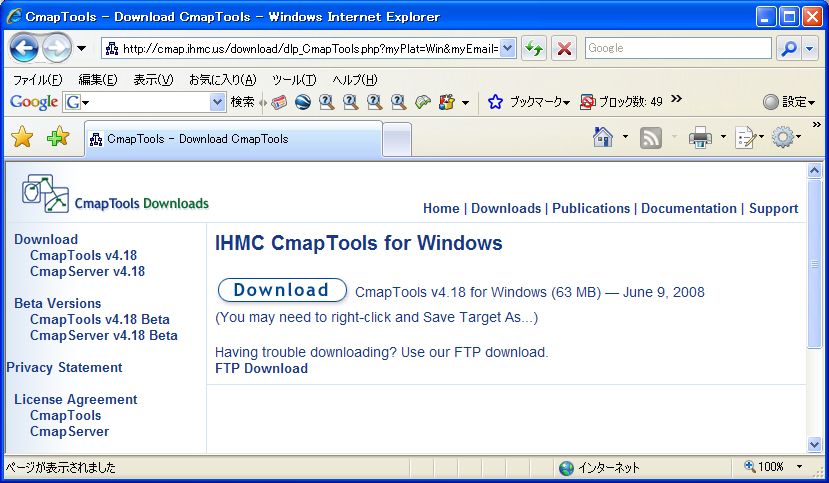Click the yellow Favorites Center star

point(22,137)
